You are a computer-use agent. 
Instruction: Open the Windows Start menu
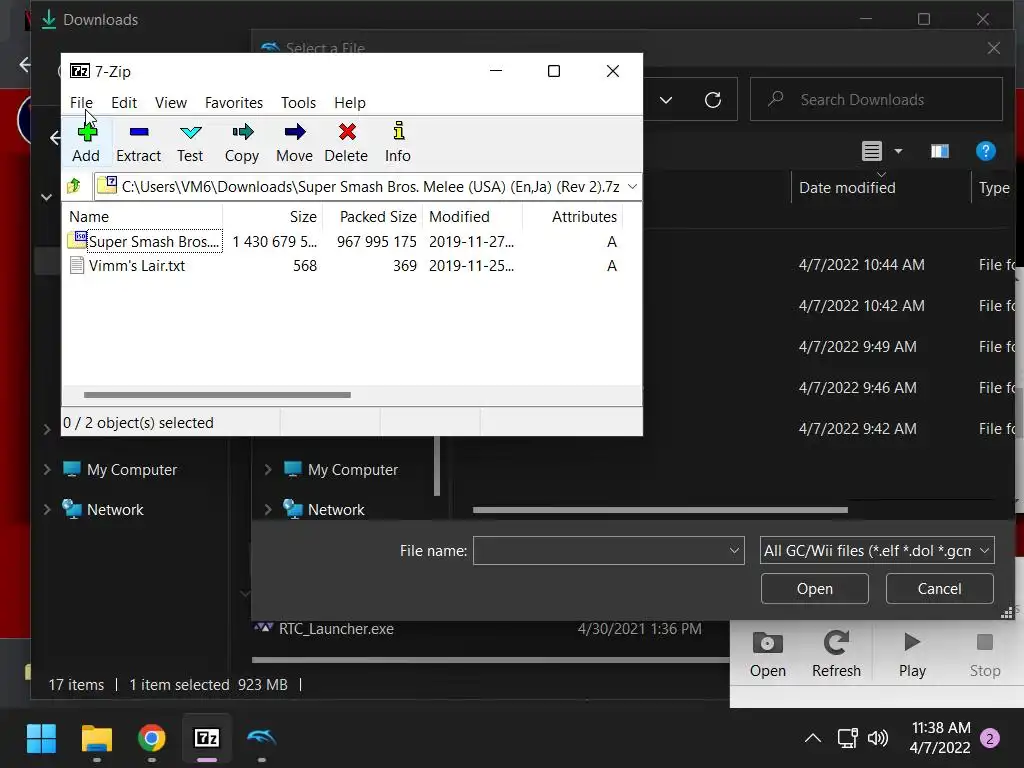(41, 739)
